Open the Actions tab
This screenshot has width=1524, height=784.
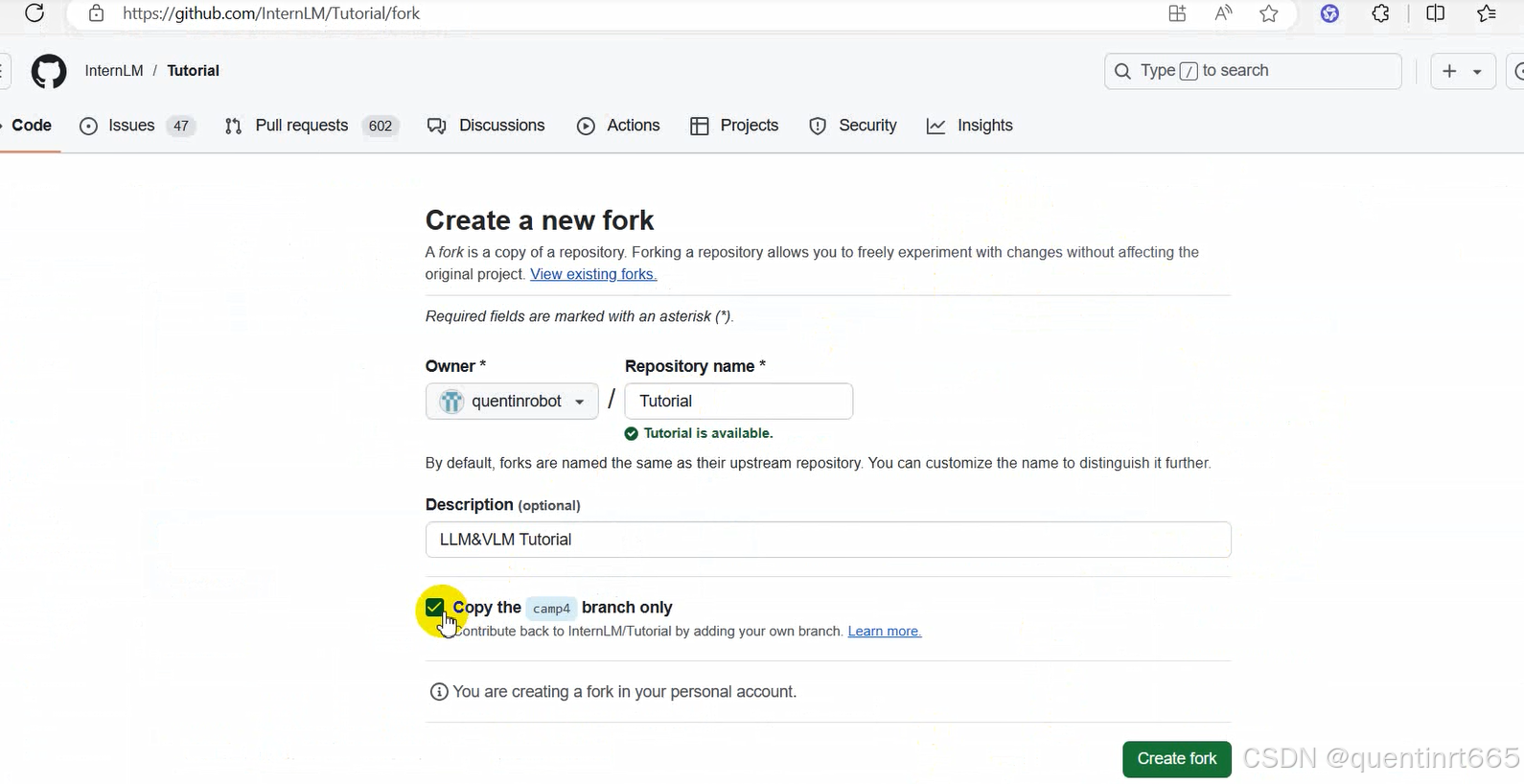(618, 126)
